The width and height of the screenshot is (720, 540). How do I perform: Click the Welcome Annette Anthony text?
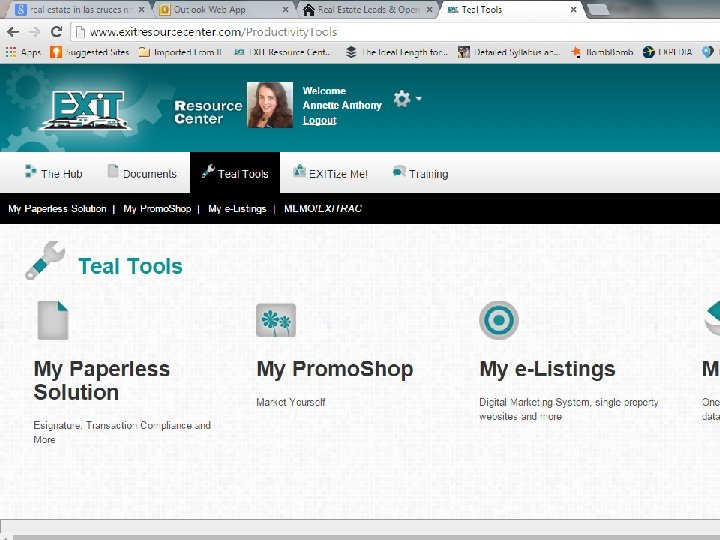point(342,98)
